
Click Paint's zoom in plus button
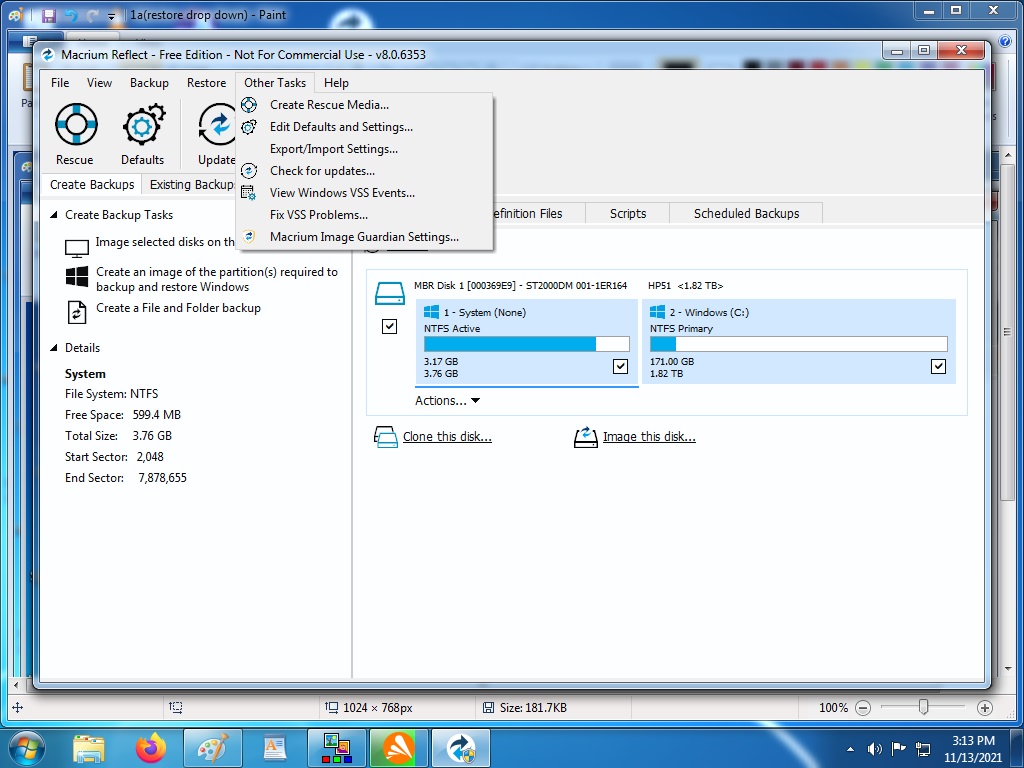(x=985, y=707)
